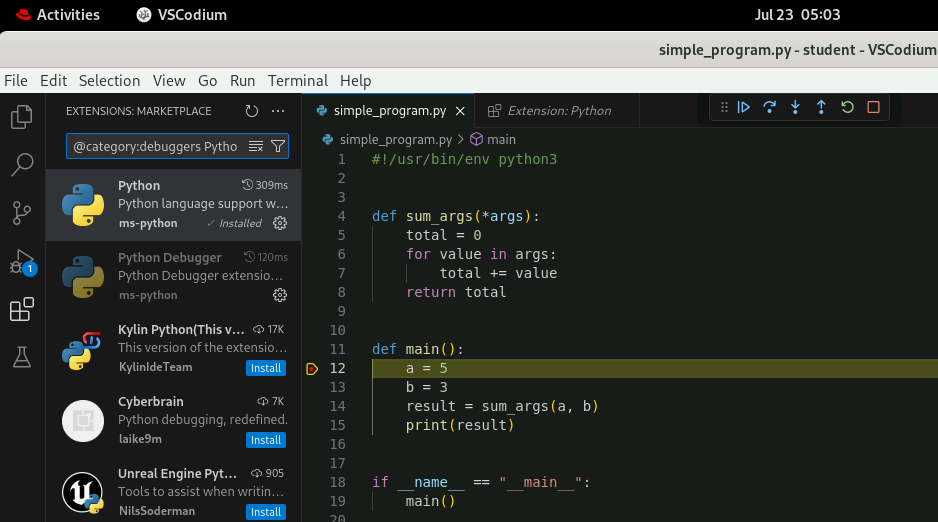Click Step Out in the debug toolbar
This screenshot has width=938, height=522.
tap(821, 107)
